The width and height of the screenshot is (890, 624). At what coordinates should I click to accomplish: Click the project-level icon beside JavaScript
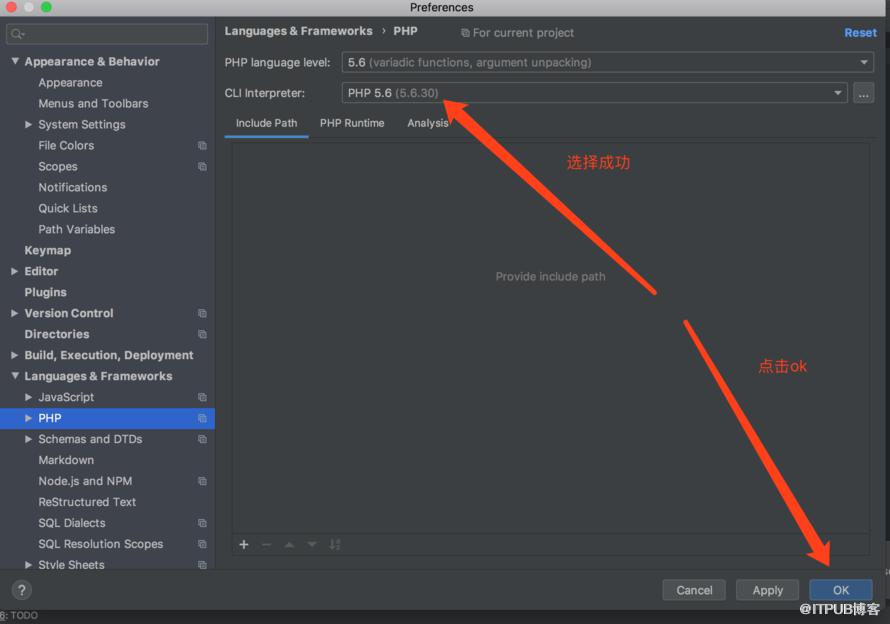202,397
